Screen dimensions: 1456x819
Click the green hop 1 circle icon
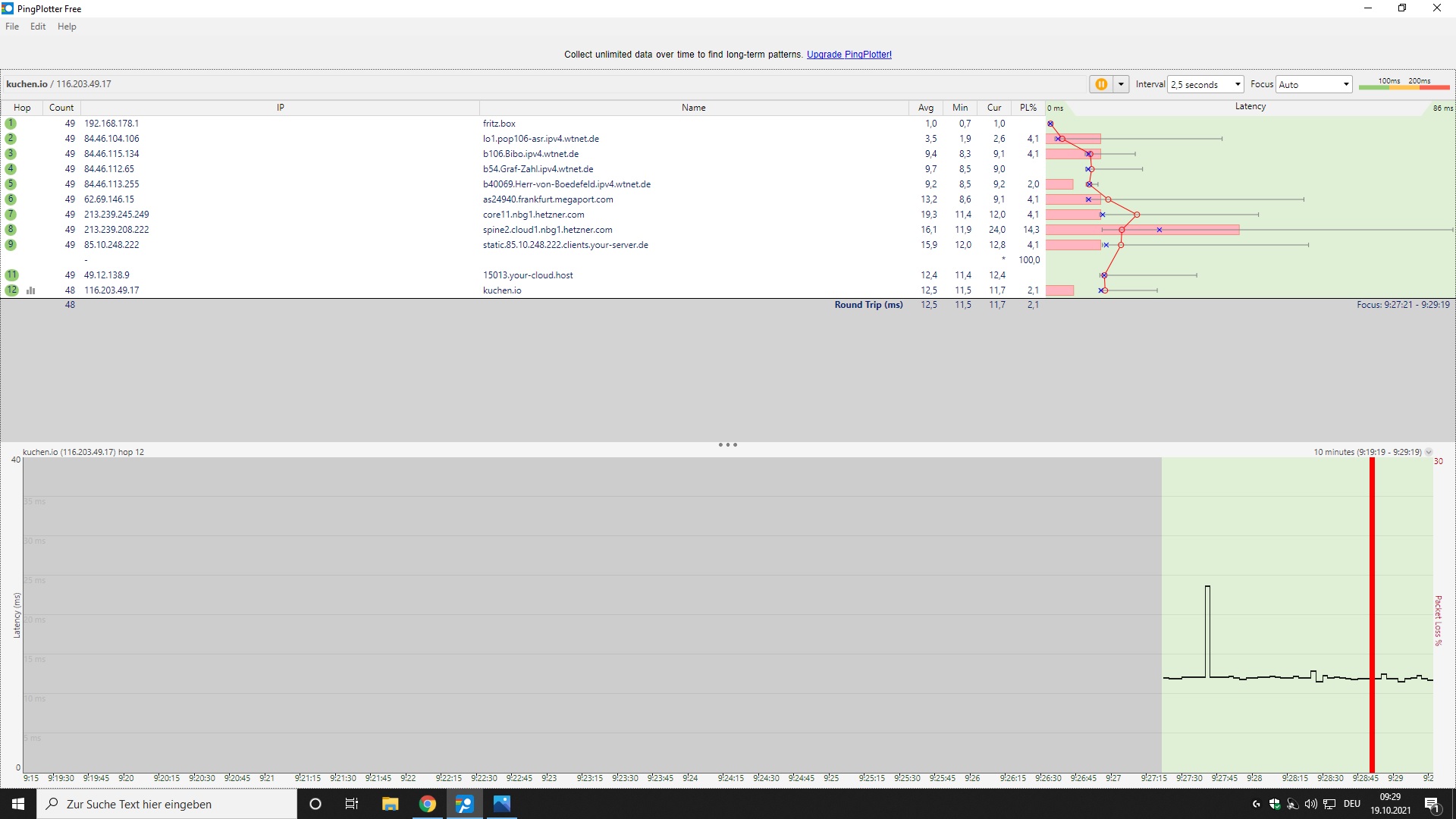tap(11, 124)
